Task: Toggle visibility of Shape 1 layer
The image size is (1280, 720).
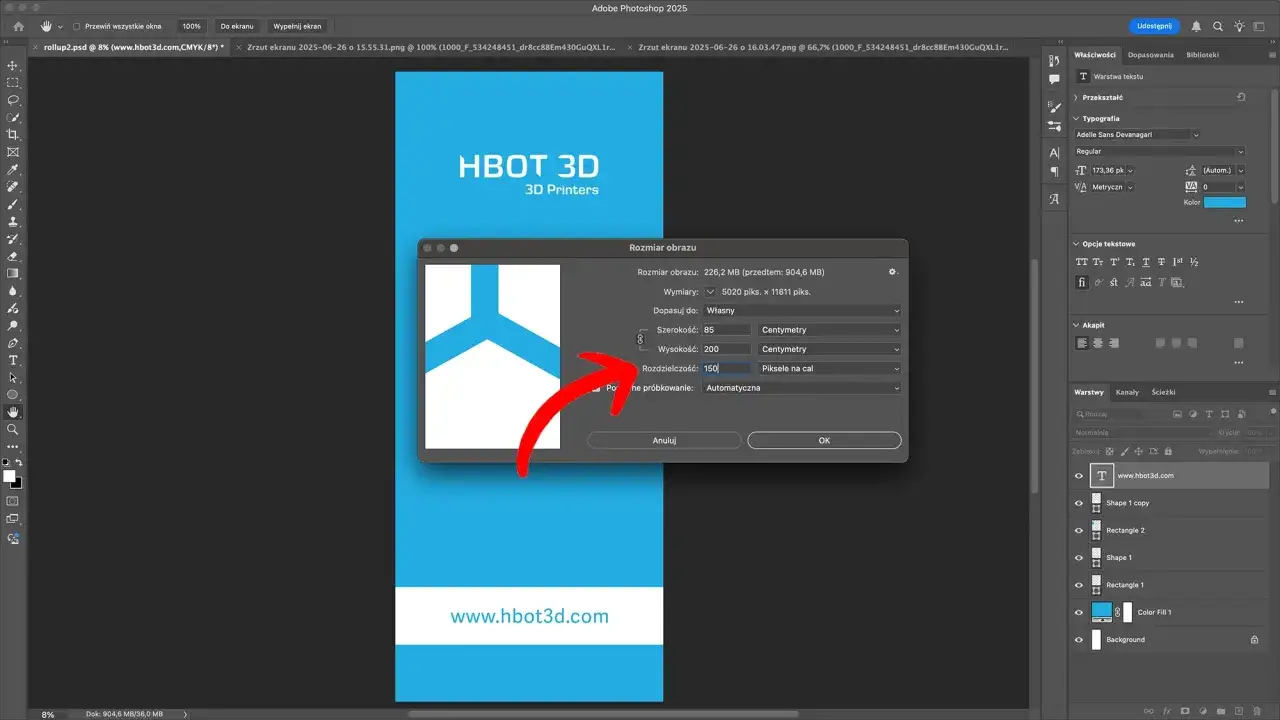Action: 1079,558
